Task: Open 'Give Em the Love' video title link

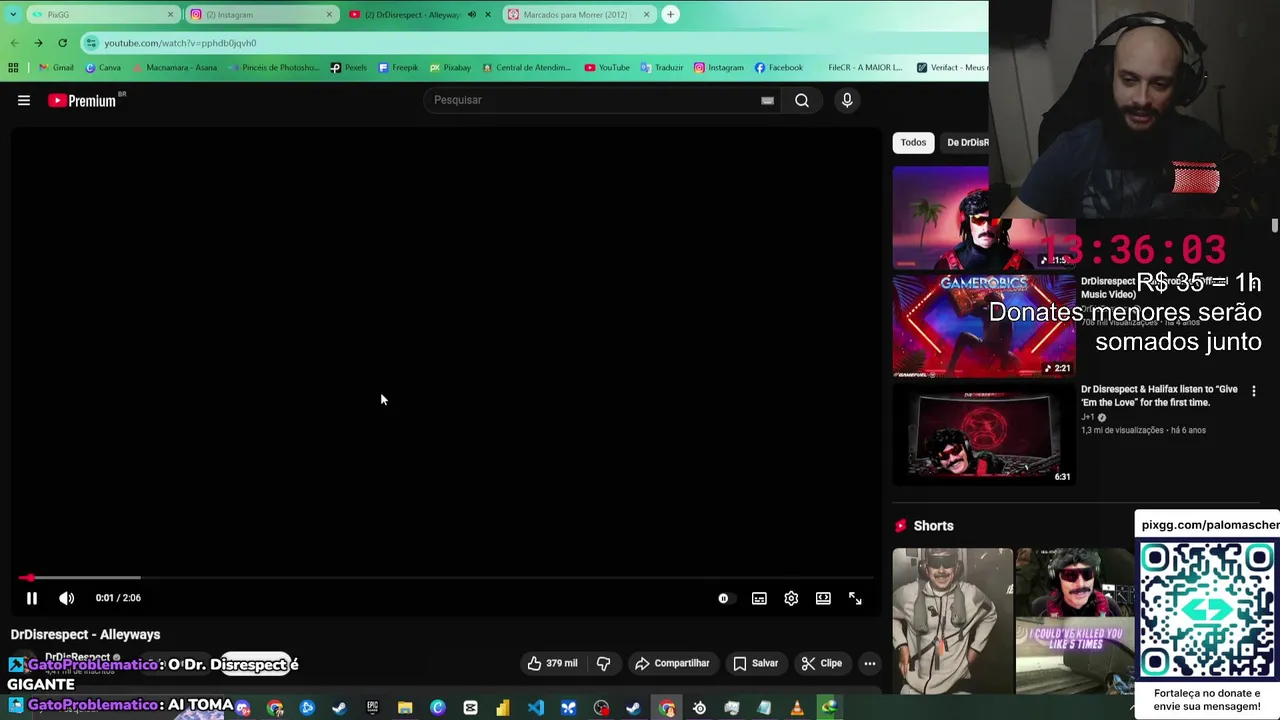Action: [x=1159, y=396]
